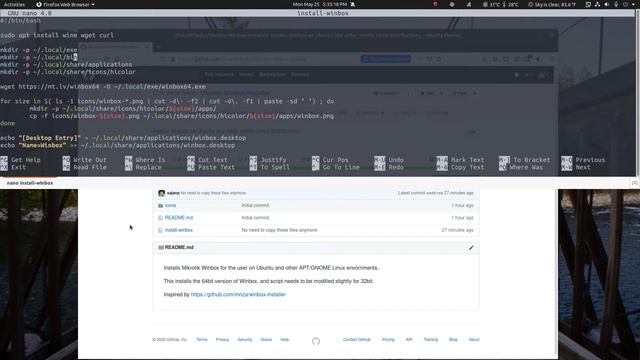Open the 'icons' folder in repository

(170, 205)
